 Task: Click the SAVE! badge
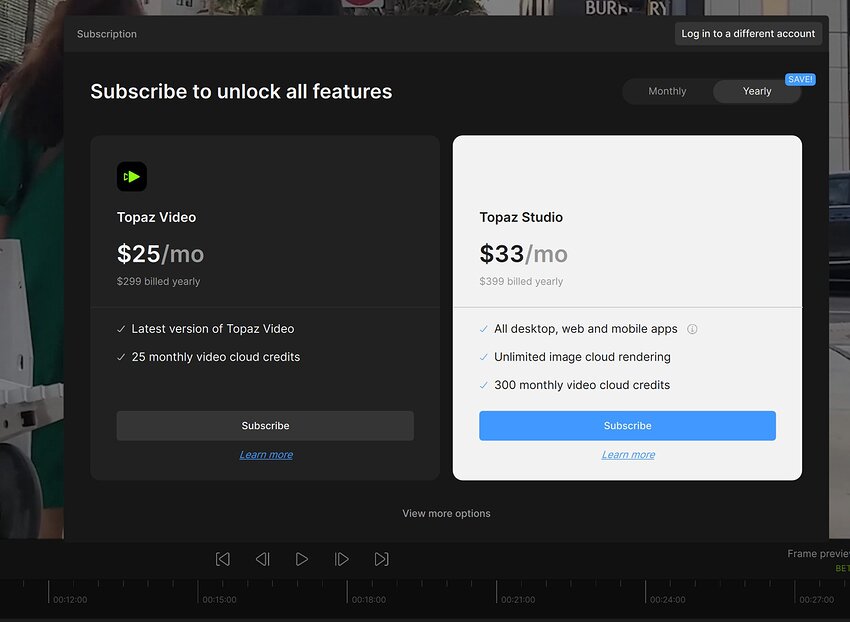(x=800, y=79)
